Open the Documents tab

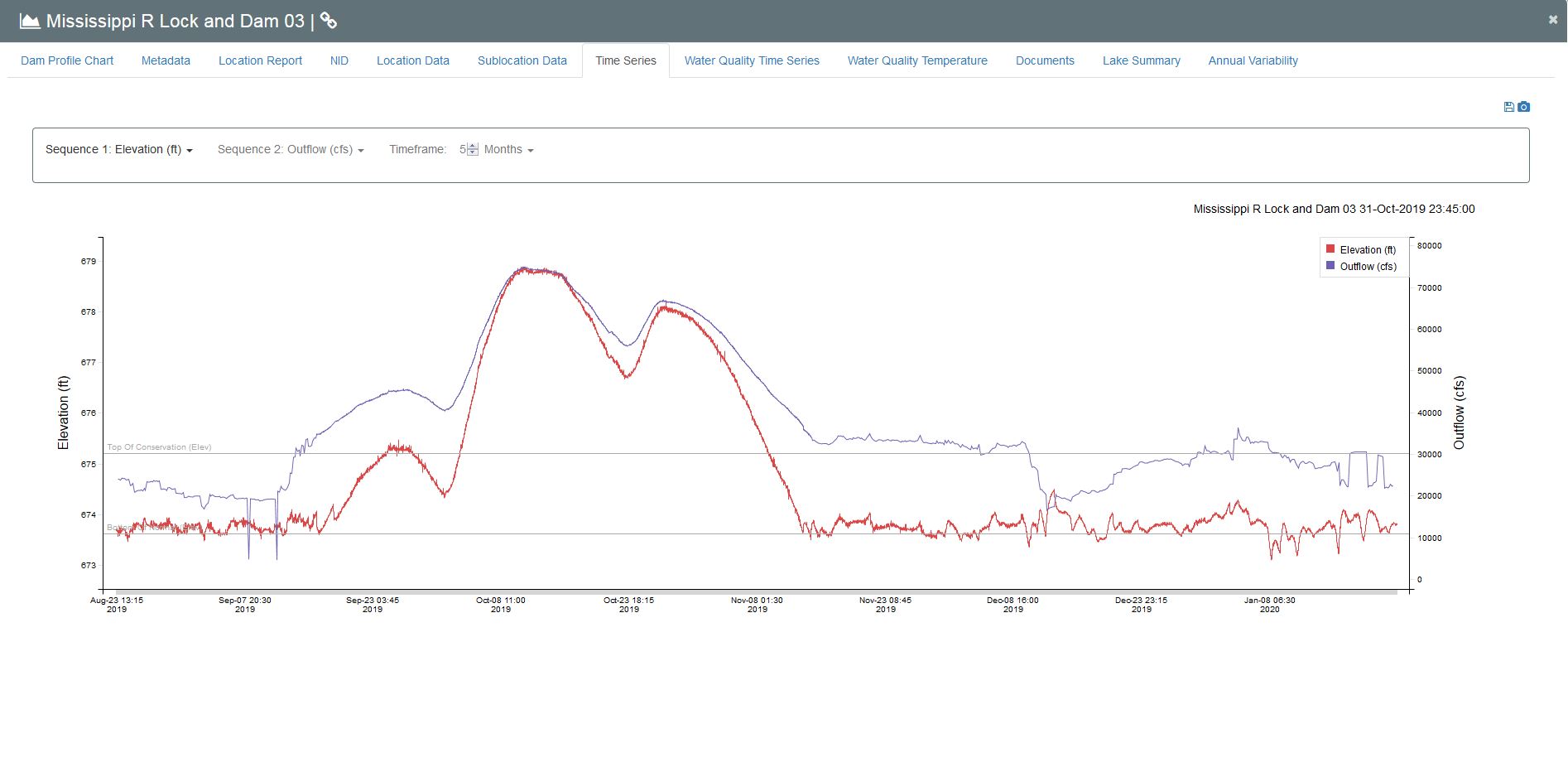tap(1045, 60)
